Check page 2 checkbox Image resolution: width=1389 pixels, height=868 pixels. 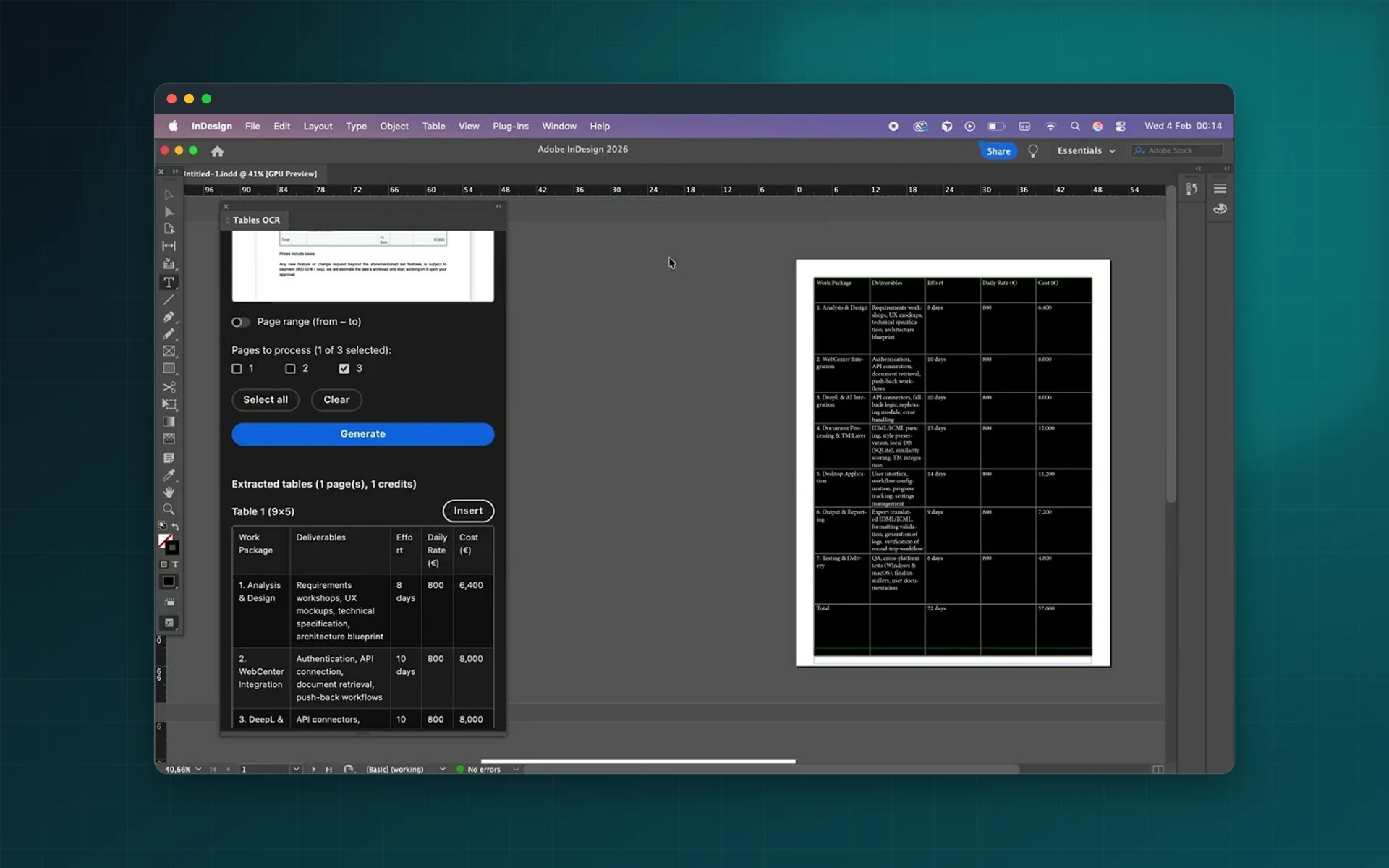(290, 369)
